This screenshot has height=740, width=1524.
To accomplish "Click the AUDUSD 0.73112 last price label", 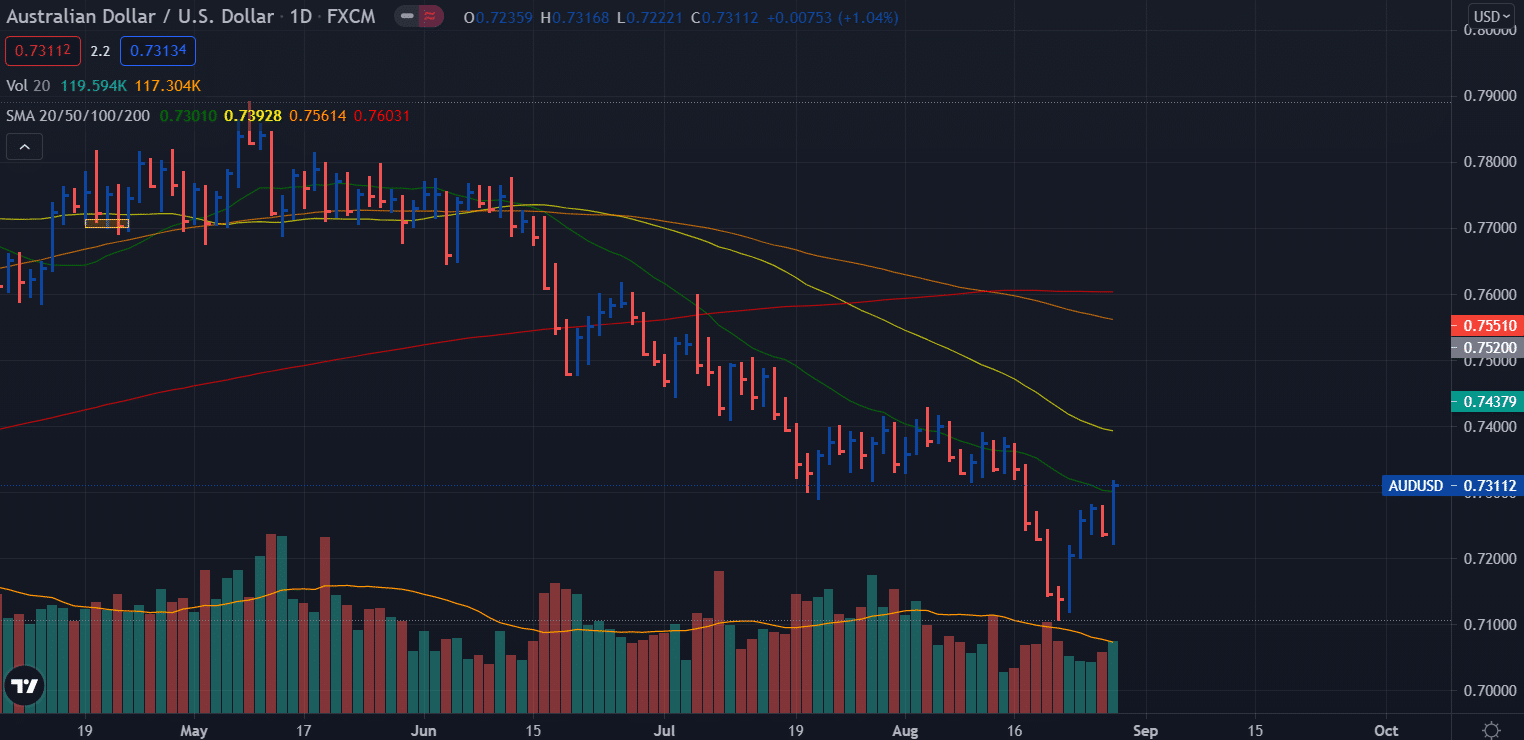I will tap(1453, 486).
